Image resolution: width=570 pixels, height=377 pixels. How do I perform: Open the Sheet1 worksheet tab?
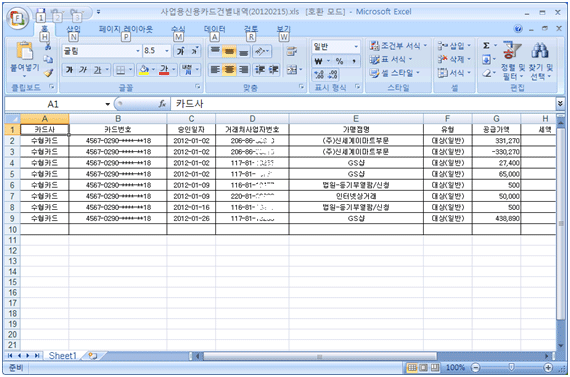(63, 356)
